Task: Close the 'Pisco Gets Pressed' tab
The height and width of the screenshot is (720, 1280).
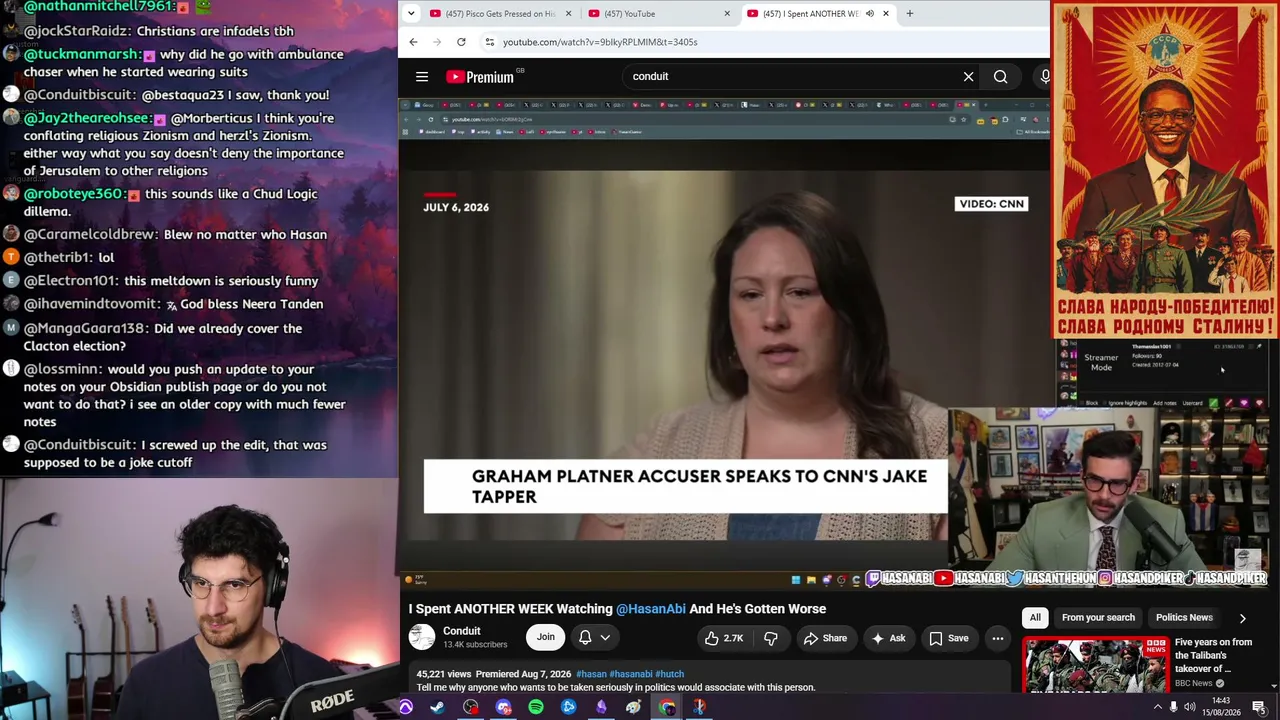Action: tap(569, 14)
